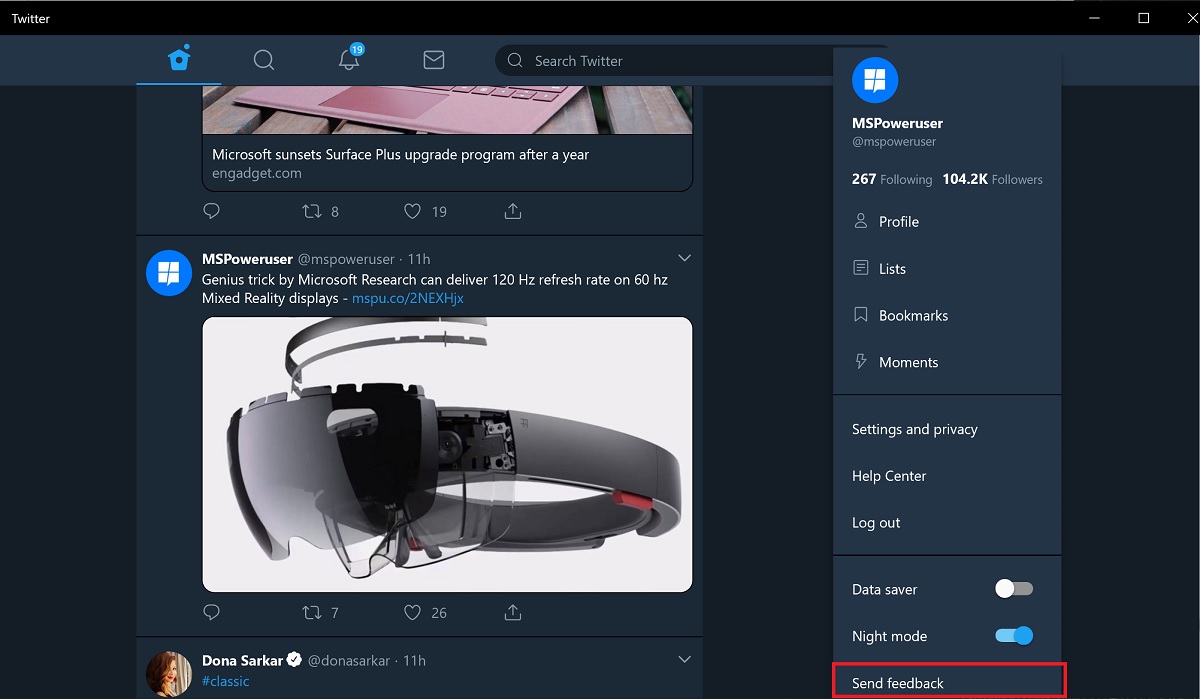Open Profile from the account menu
Image resolution: width=1200 pixels, height=699 pixels.
pos(947,222)
